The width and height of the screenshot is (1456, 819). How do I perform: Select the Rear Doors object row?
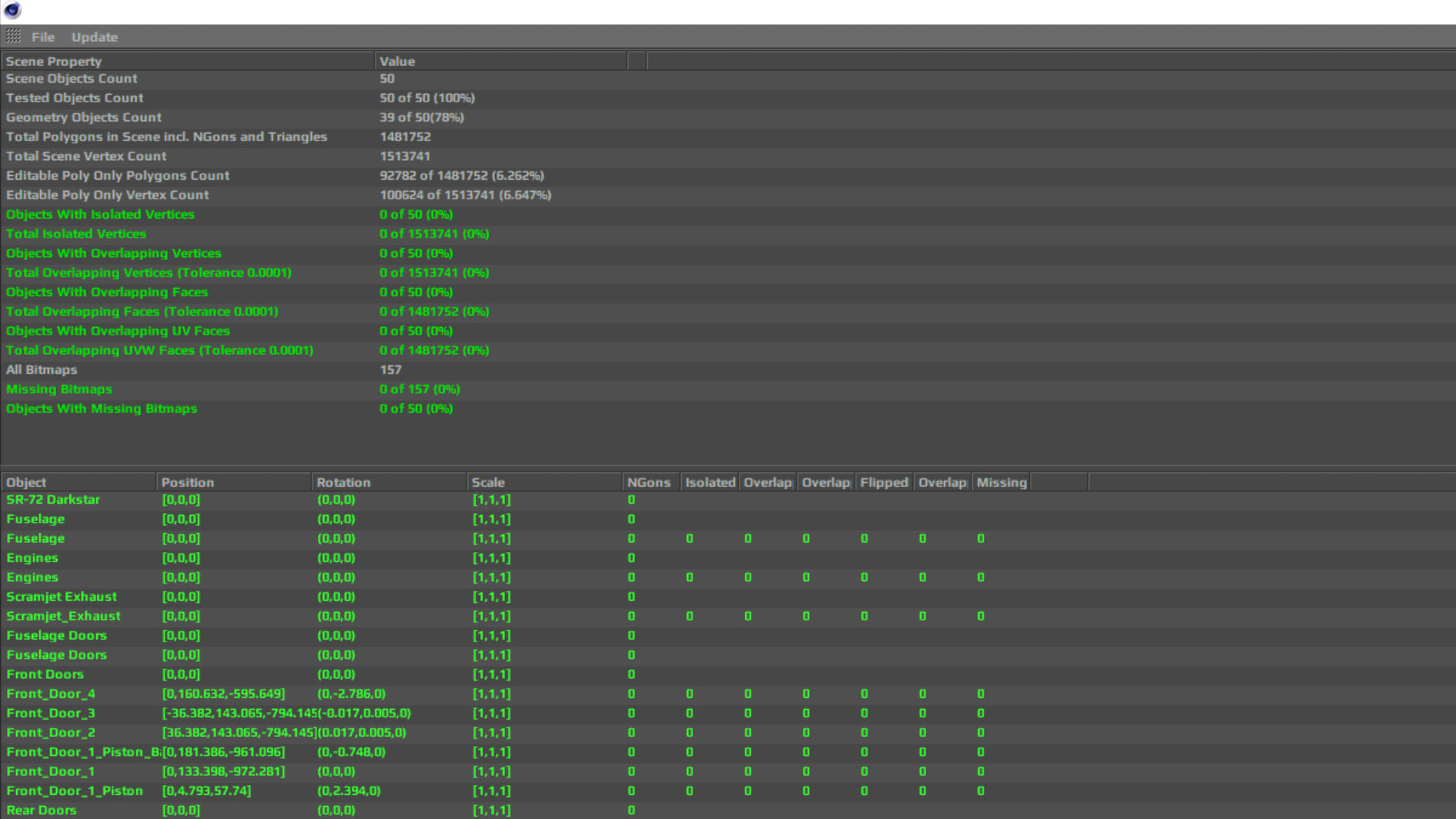[41, 810]
